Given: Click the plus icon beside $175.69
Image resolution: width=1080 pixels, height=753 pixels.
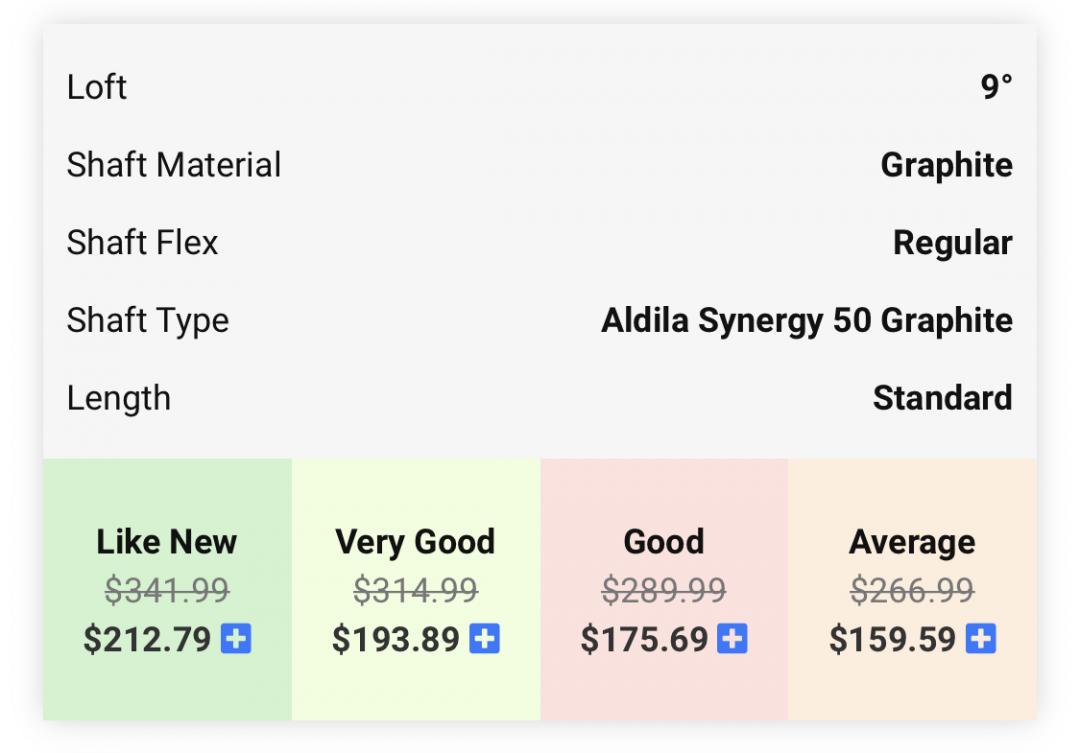Looking at the screenshot, I should click(x=732, y=638).
